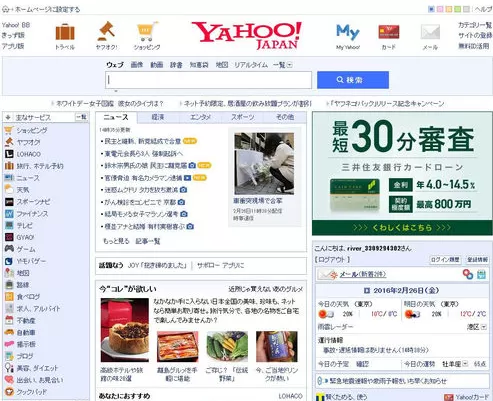Open the red Card icon
493x401 pixels.
tap(389, 32)
